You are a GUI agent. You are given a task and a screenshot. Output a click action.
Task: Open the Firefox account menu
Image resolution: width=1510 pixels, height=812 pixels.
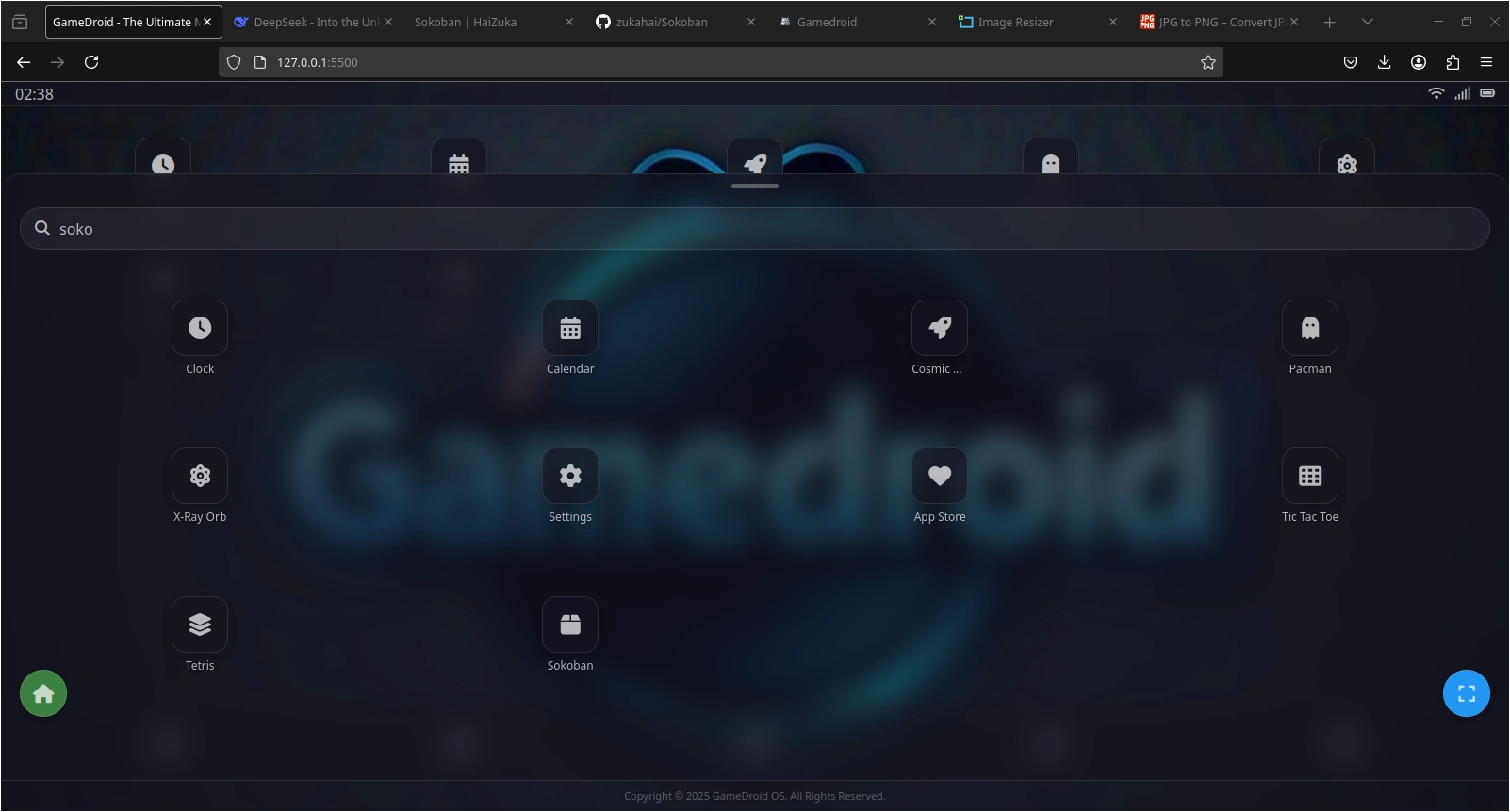(1419, 62)
